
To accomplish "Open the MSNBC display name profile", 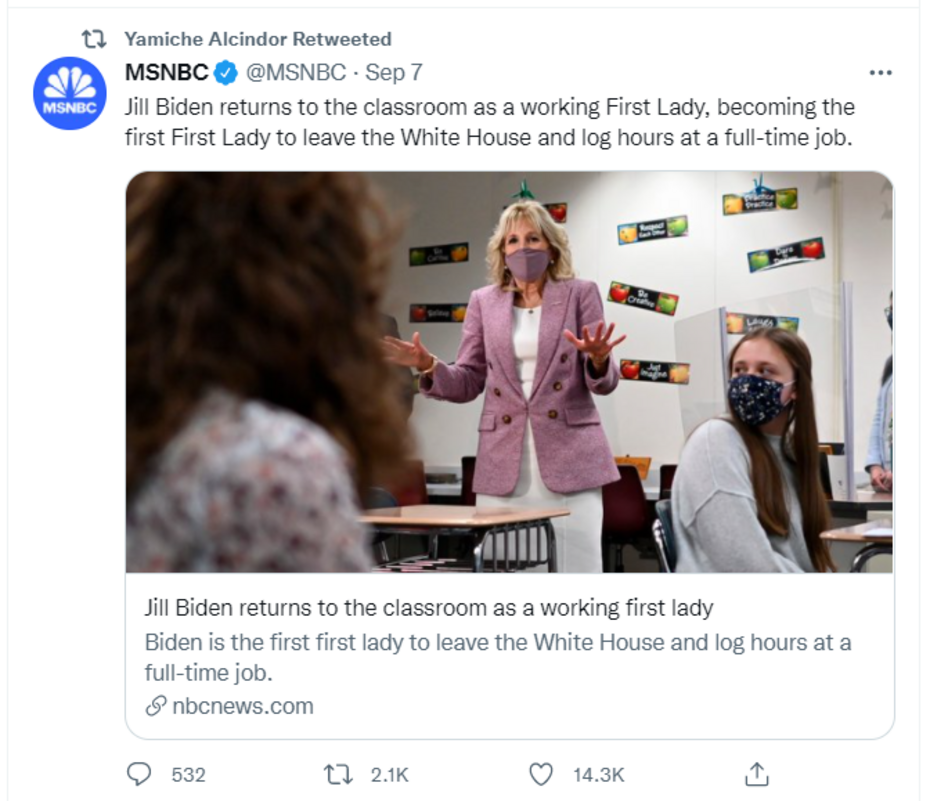I will pyautogui.click(x=167, y=73).
